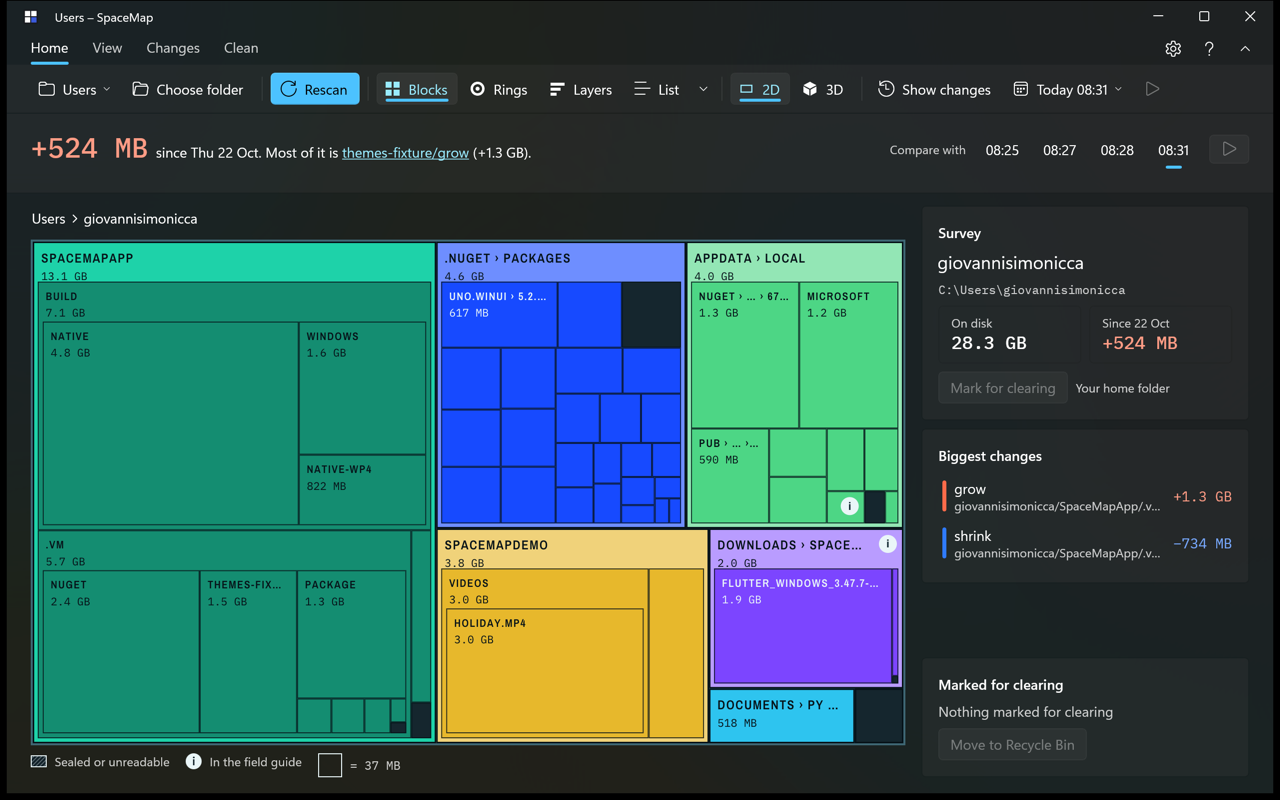Screen dimensions: 1280x800
Task: Open the field guide info icon in APPDATA
Action: pyautogui.click(x=849, y=506)
